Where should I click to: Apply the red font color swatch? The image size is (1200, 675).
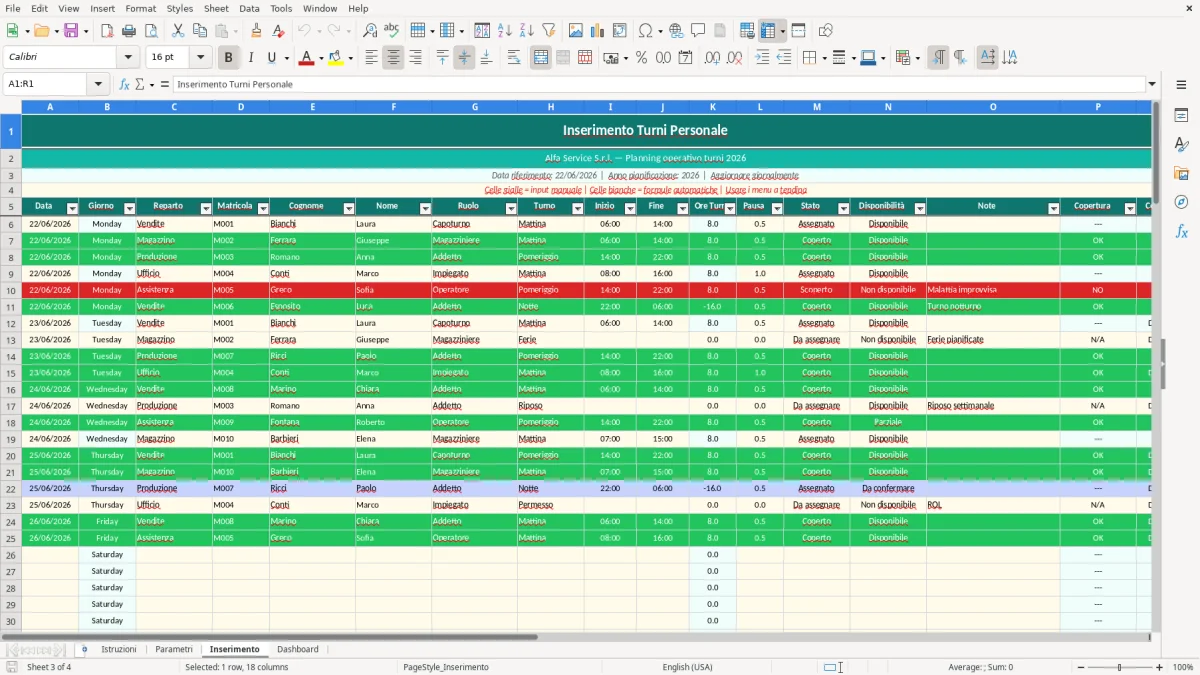(305, 58)
